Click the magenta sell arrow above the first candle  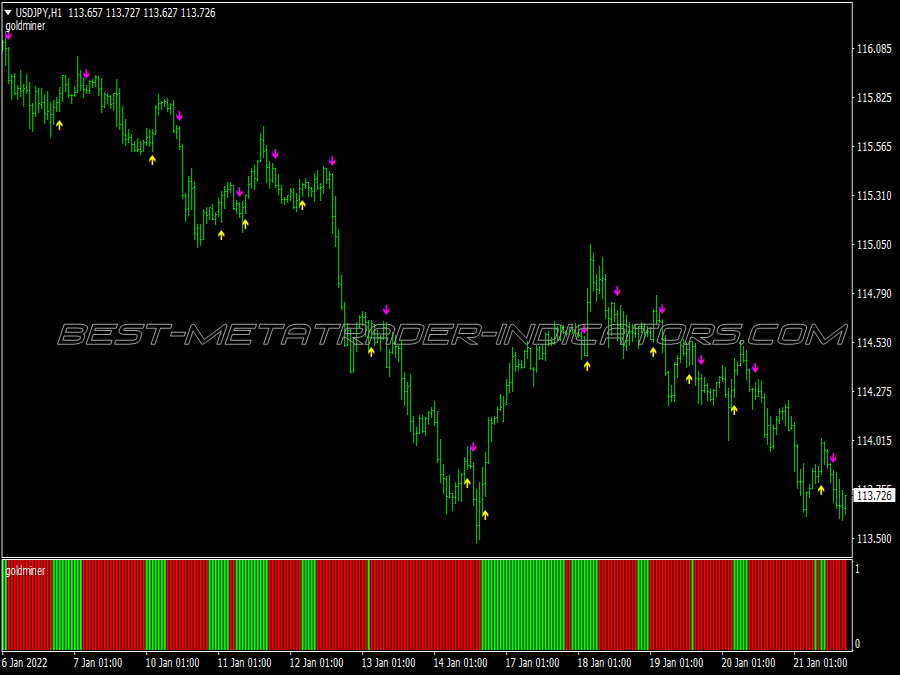8,36
